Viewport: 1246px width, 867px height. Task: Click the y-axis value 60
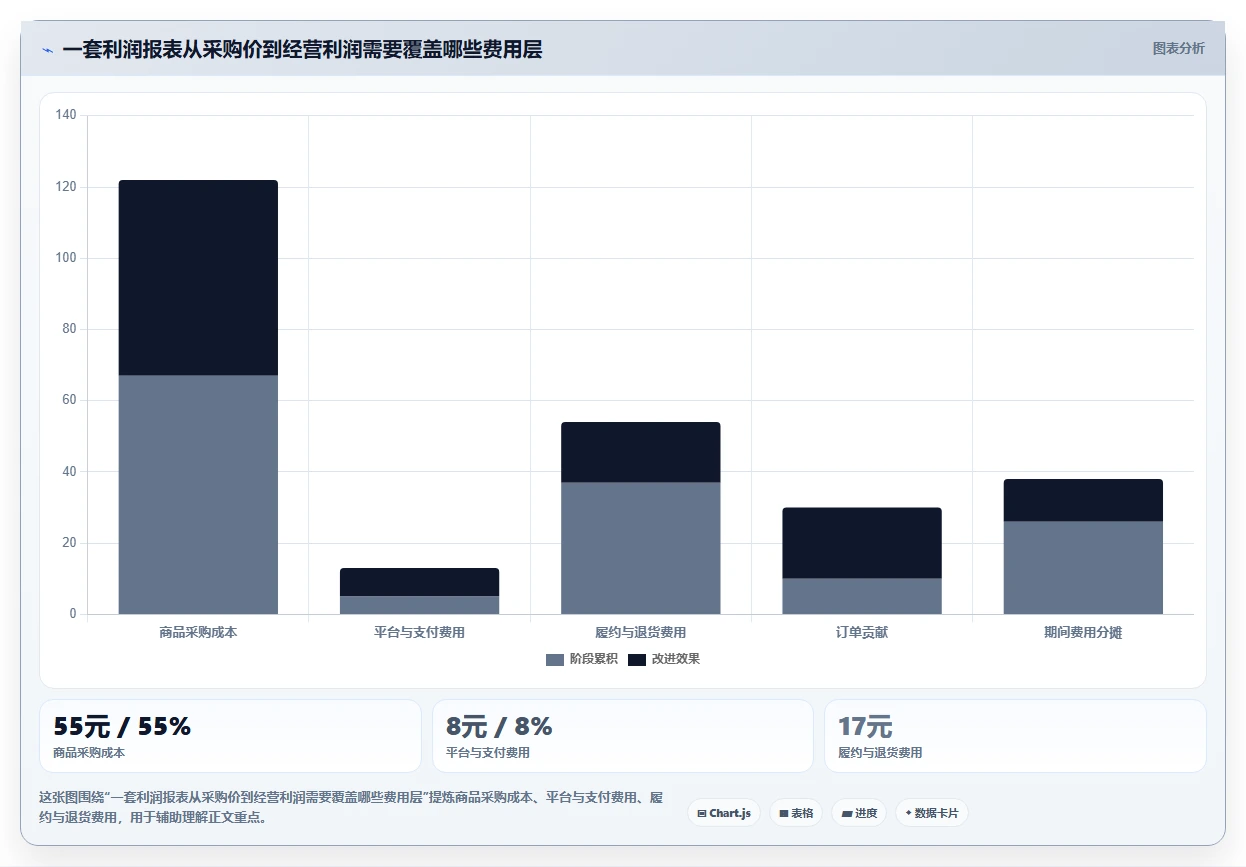69,400
